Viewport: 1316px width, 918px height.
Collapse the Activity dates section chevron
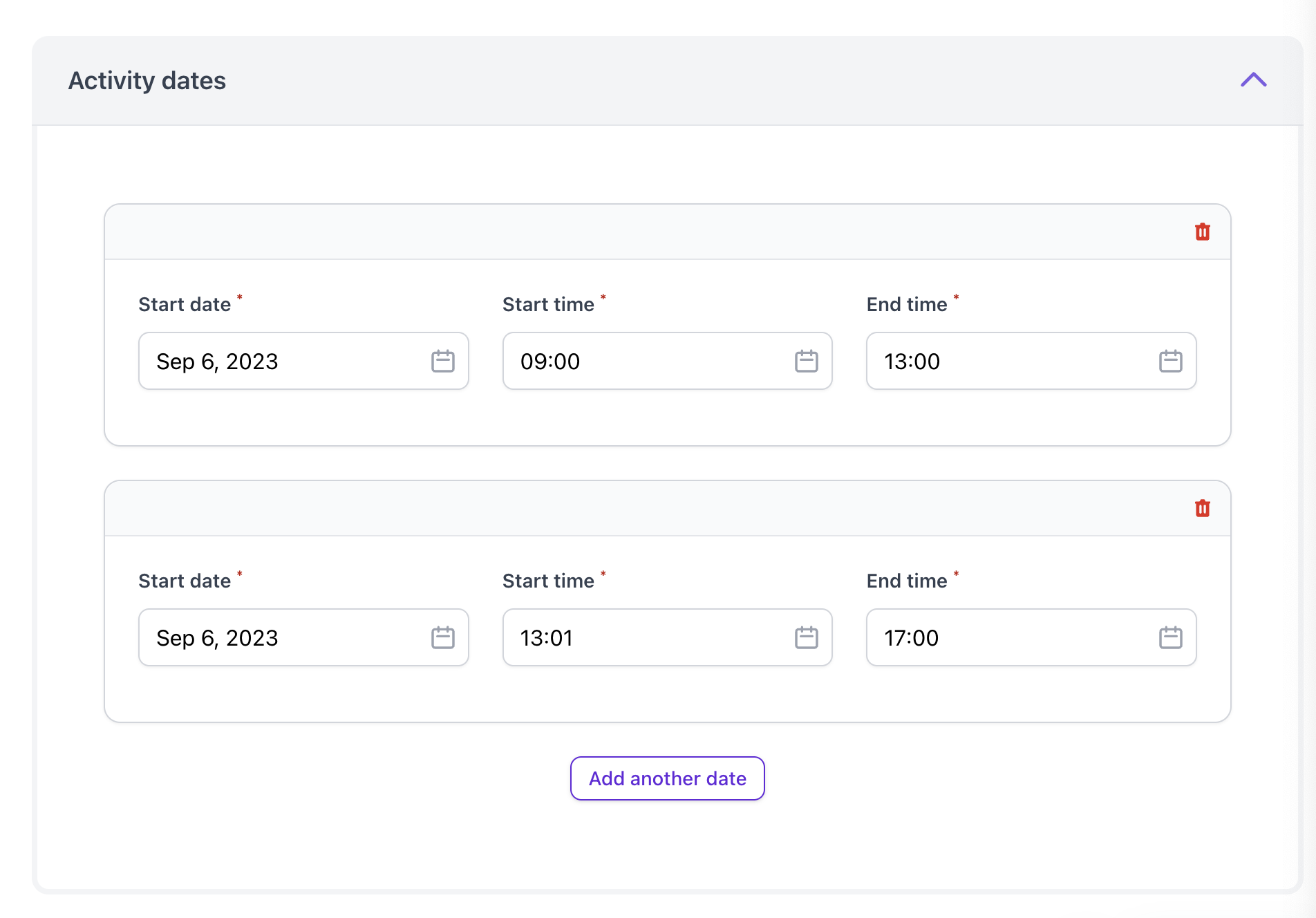coord(1253,80)
